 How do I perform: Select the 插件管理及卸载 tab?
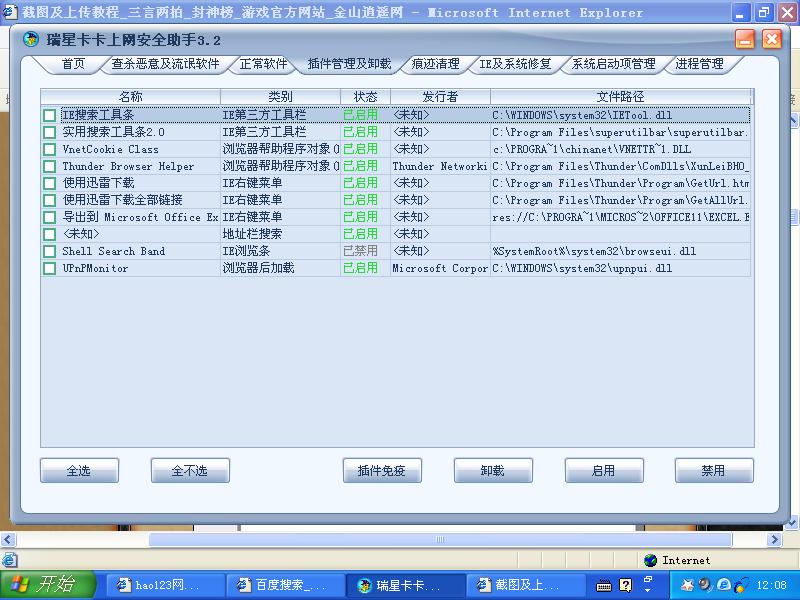coord(349,64)
